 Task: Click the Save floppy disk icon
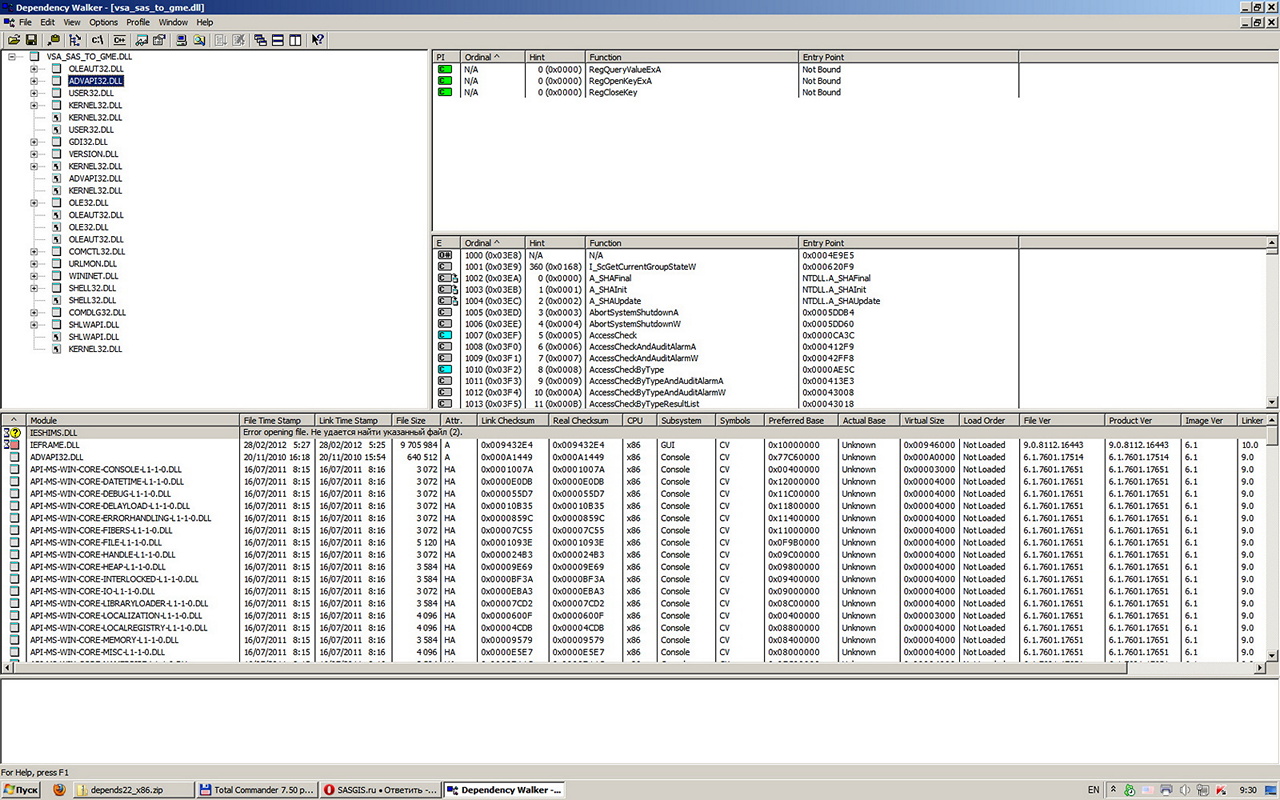click(x=31, y=40)
